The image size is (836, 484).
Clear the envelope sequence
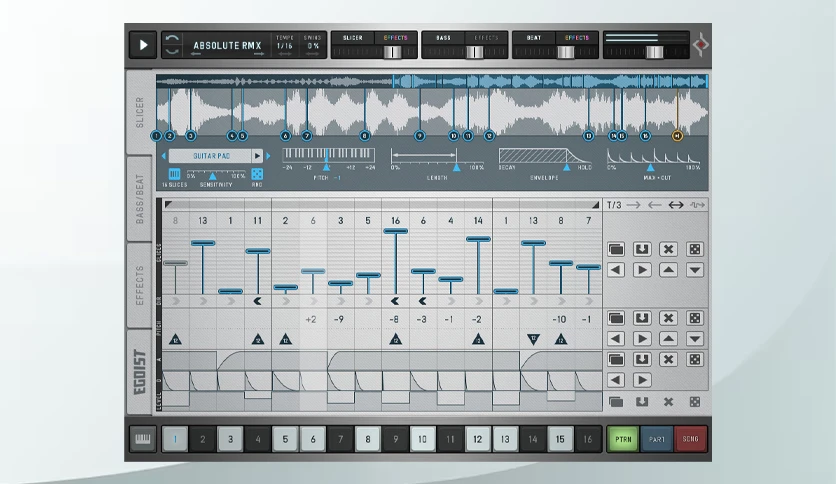(x=668, y=359)
